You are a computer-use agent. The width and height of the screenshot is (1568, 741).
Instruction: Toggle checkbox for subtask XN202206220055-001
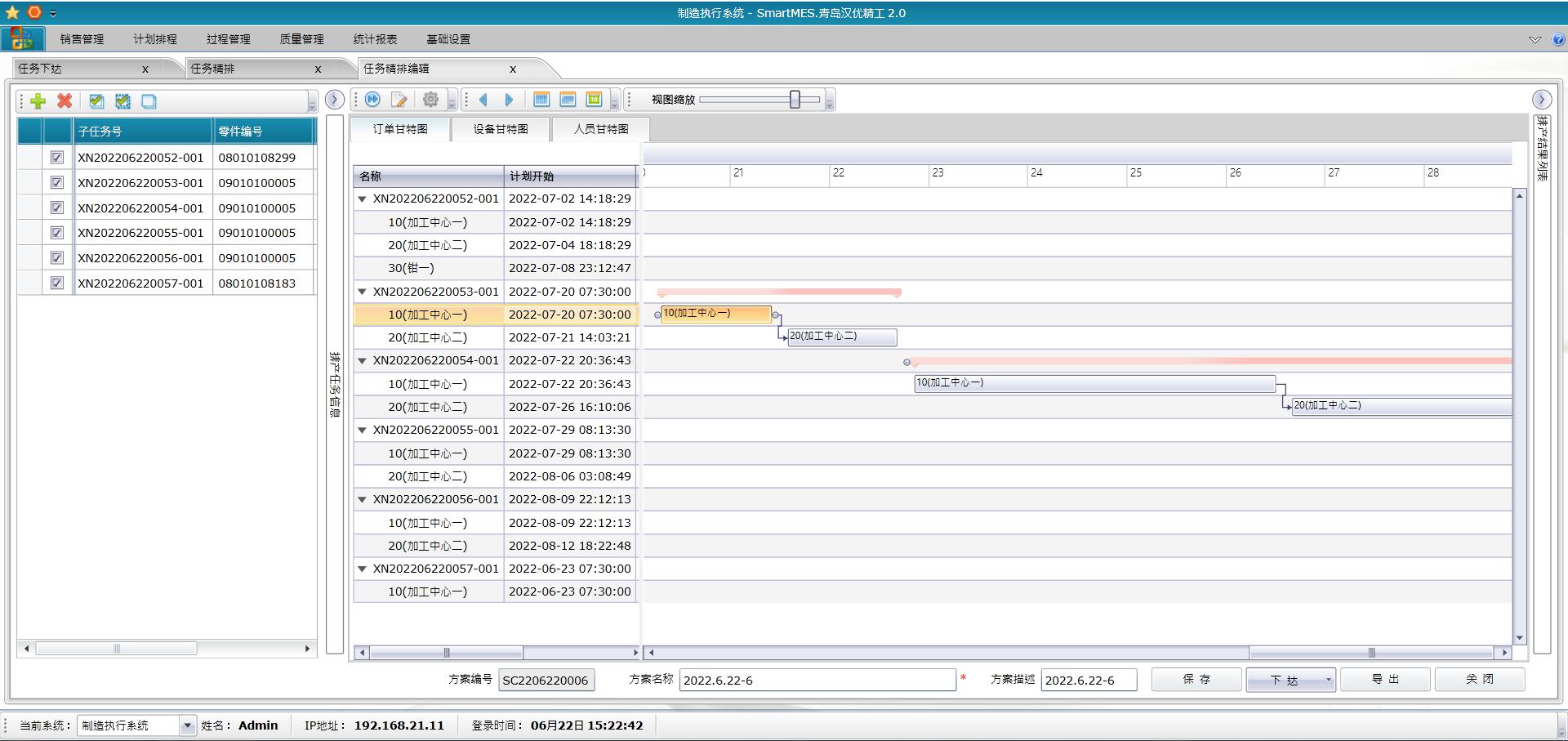(x=57, y=233)
